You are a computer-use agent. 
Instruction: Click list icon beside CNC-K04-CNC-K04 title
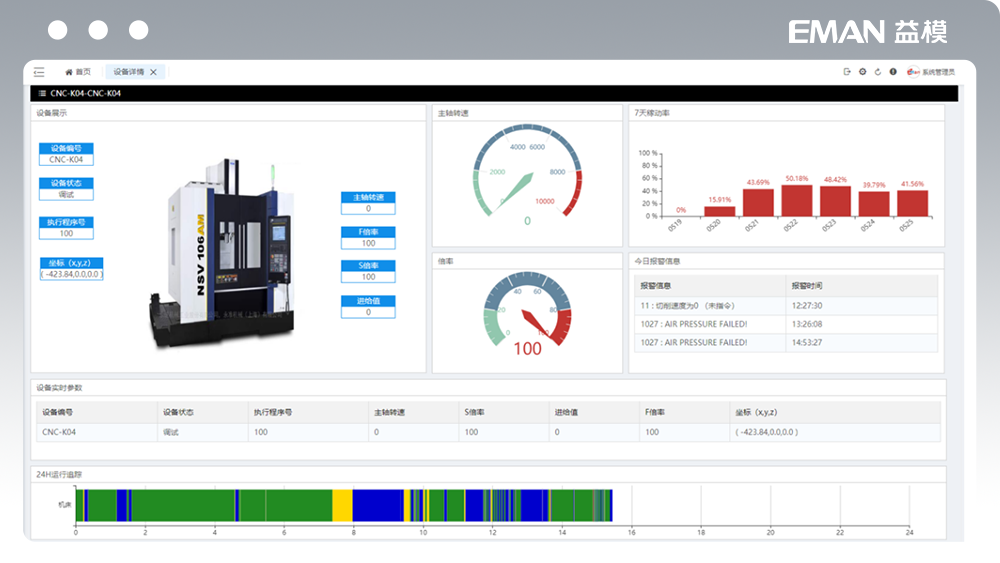(42, 93)
